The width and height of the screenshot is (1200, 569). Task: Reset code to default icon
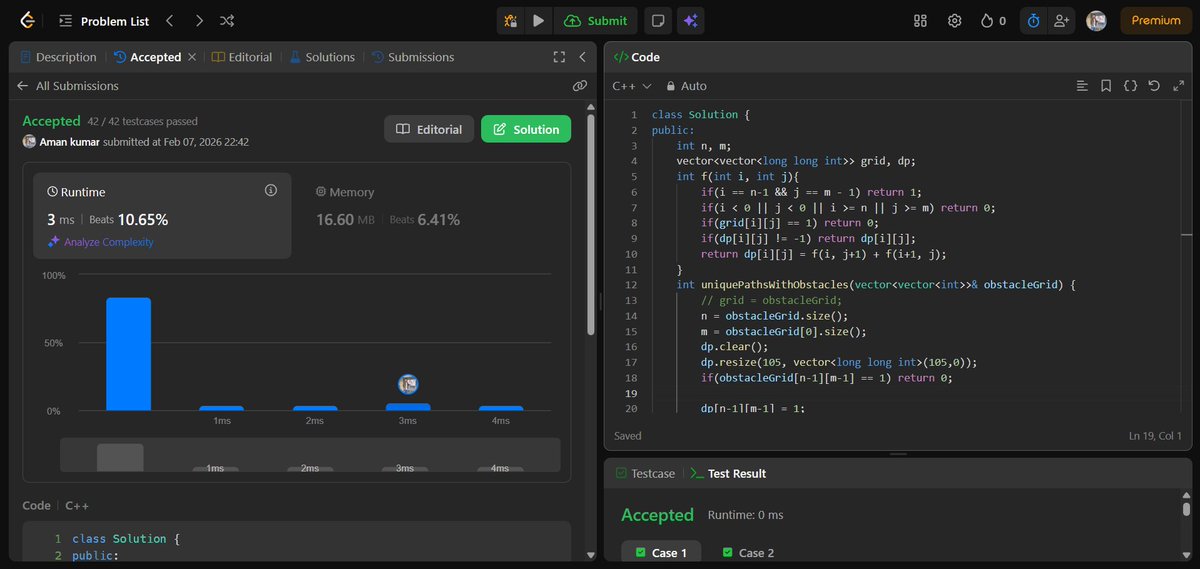(x=1154, y=86)
